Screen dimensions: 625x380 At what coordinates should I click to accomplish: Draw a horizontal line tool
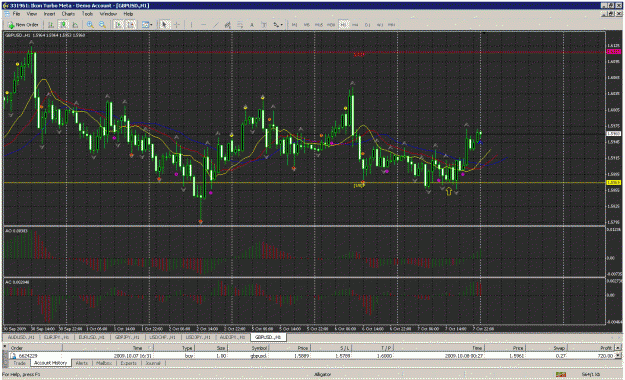[x=203, y=25]
